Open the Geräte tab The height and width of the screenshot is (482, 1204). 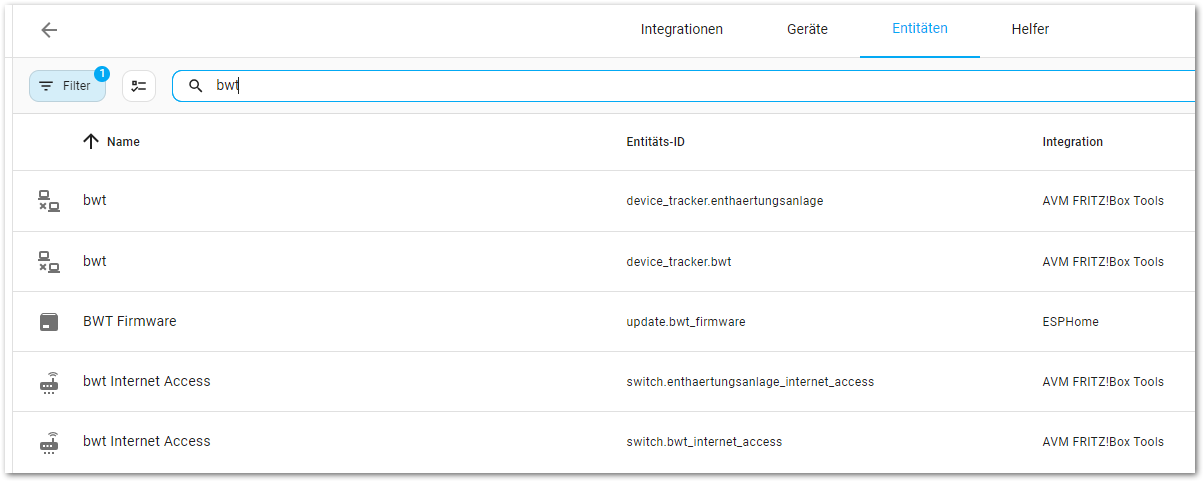807,30
